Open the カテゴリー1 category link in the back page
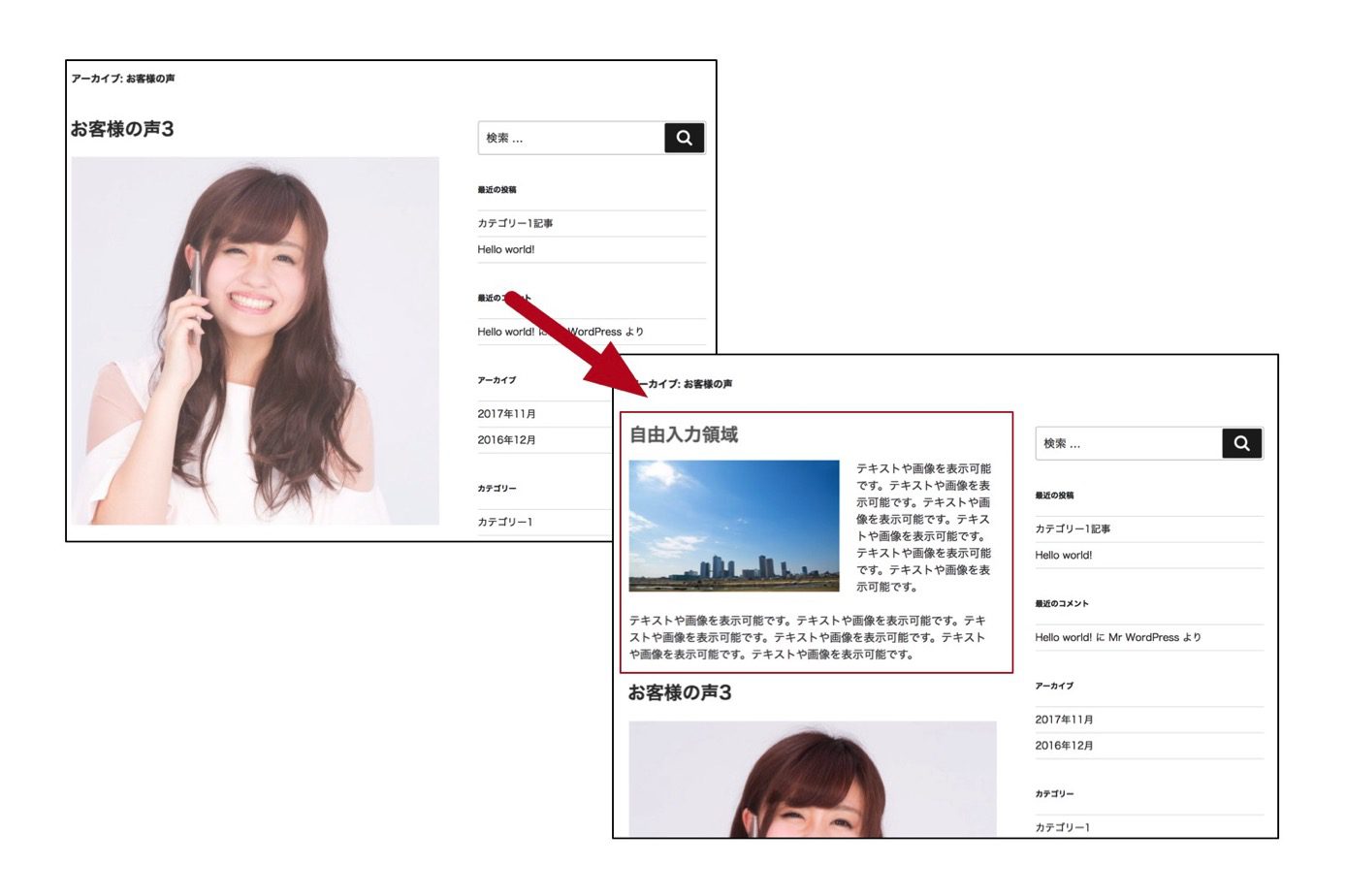The image size is (1346, 896). [x=504, y=522]
